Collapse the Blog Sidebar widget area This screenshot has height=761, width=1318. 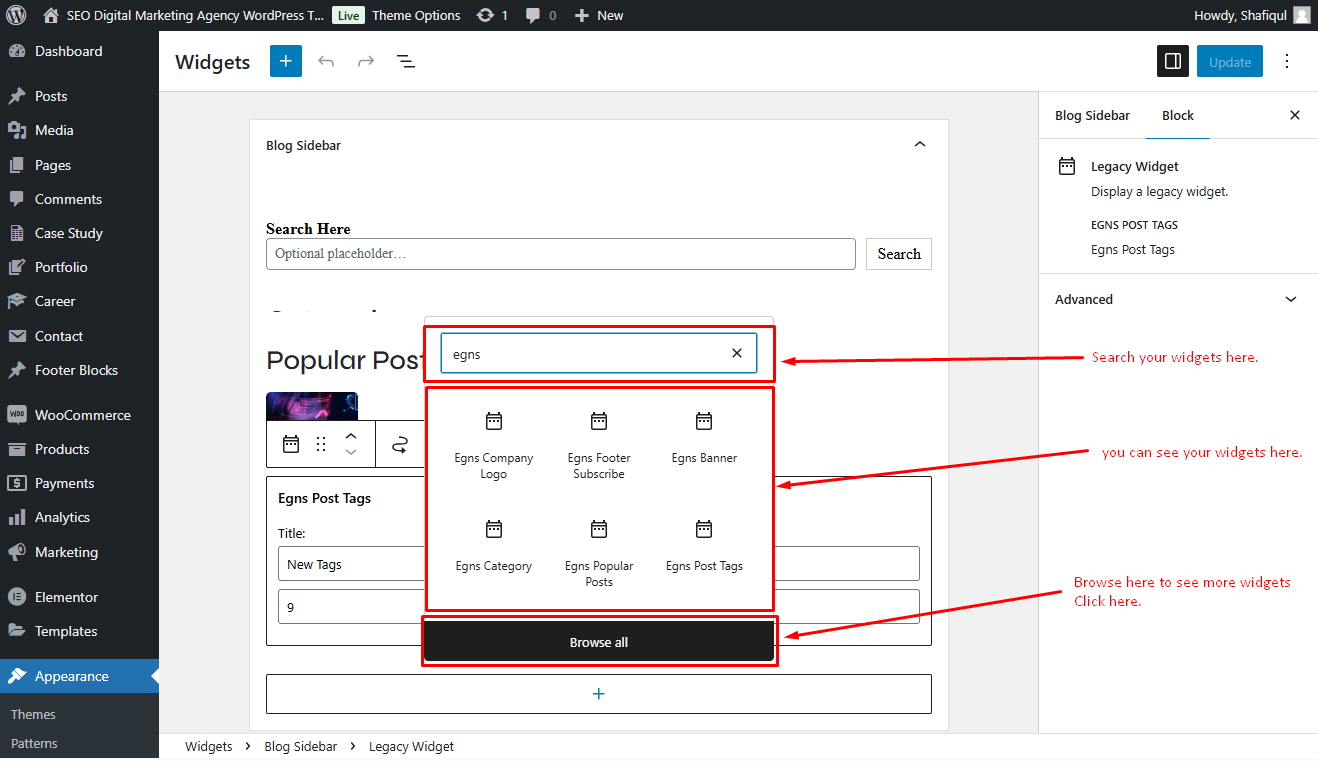(920, 145)
